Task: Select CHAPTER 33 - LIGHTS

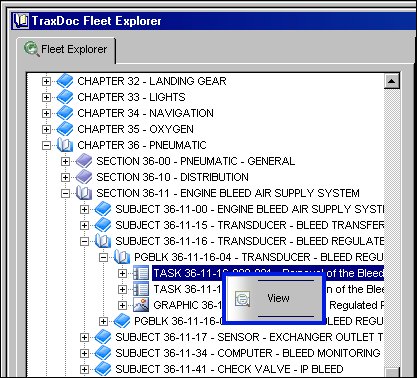Action: 131,97
